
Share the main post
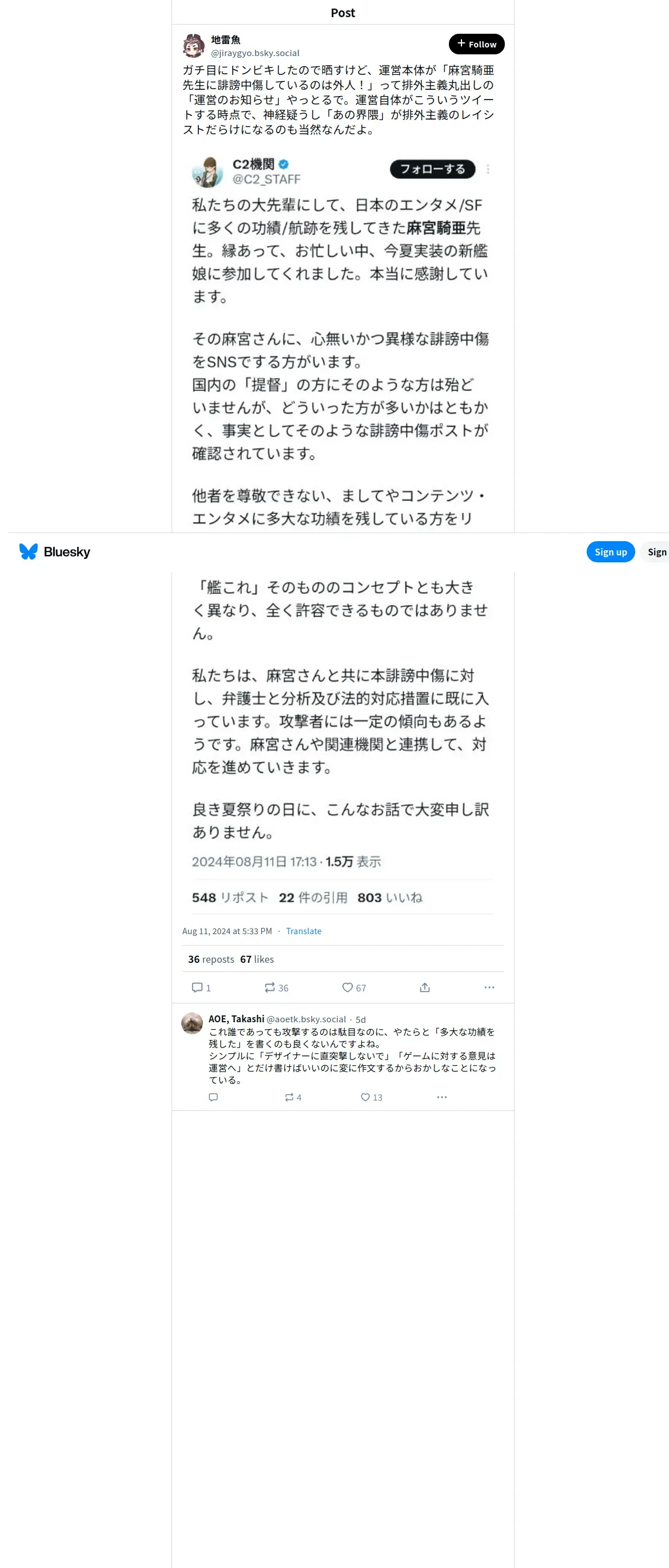click(424, 987)
